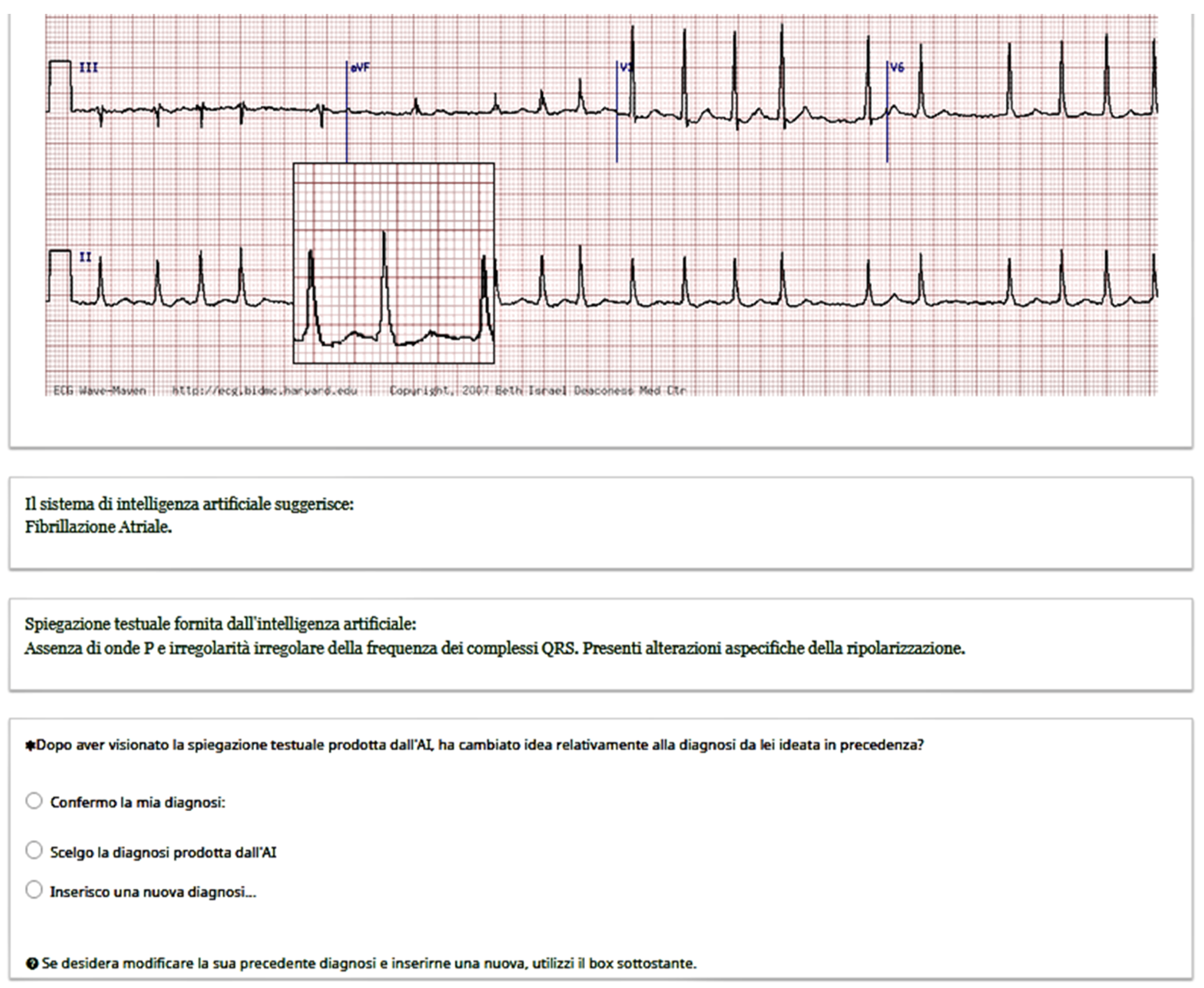Click the aVF lead label

tap(360, 68)
